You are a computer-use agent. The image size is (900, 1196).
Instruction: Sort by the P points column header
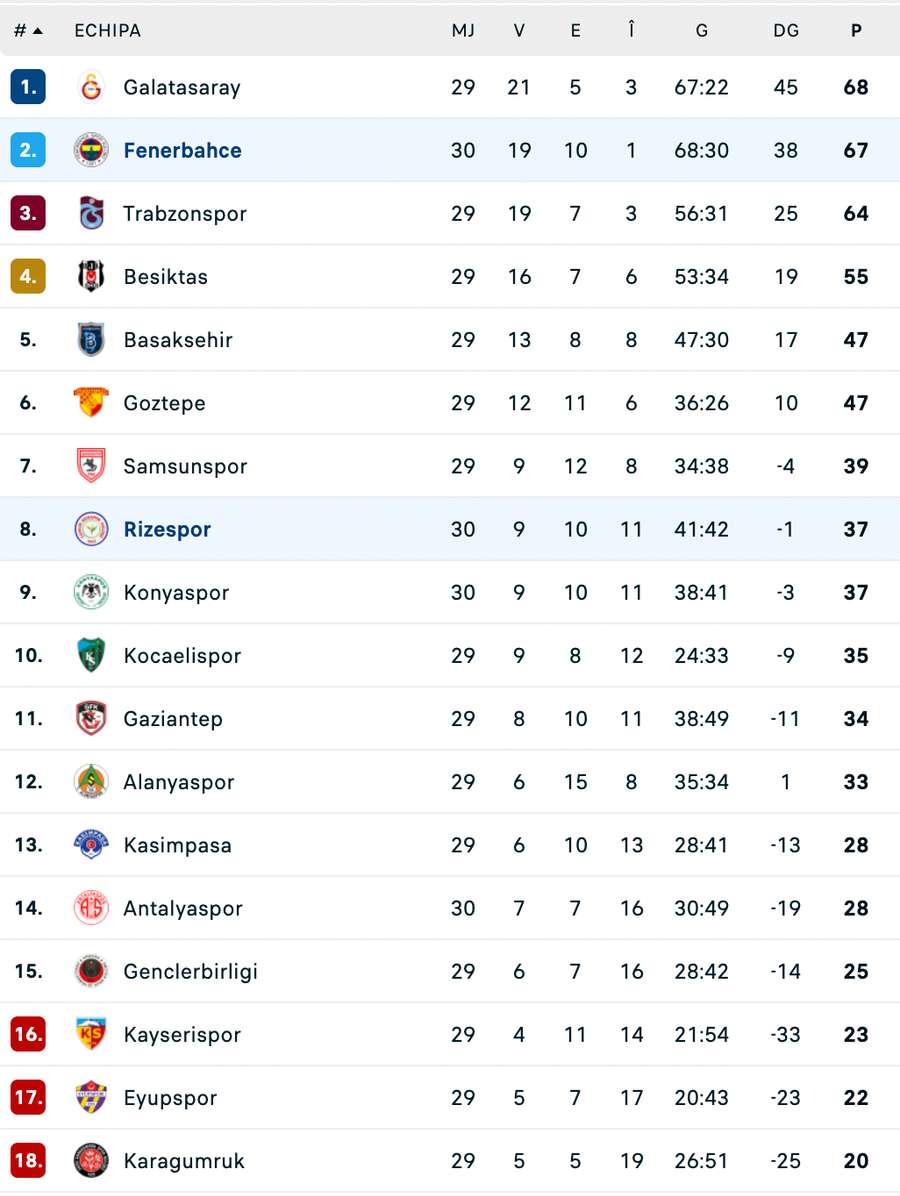click(856, 30)
